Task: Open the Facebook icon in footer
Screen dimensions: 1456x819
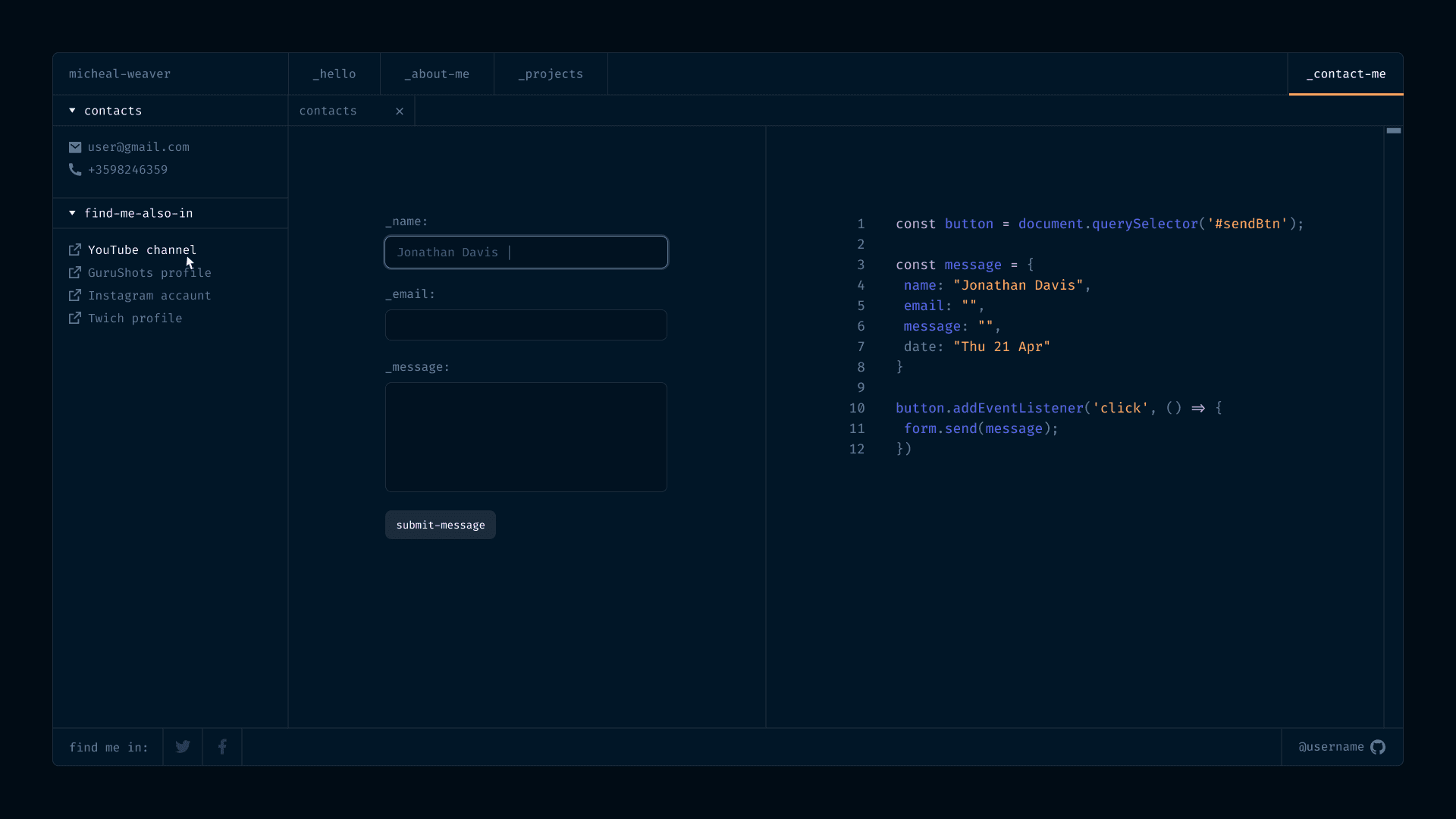Action: (222, 747)
